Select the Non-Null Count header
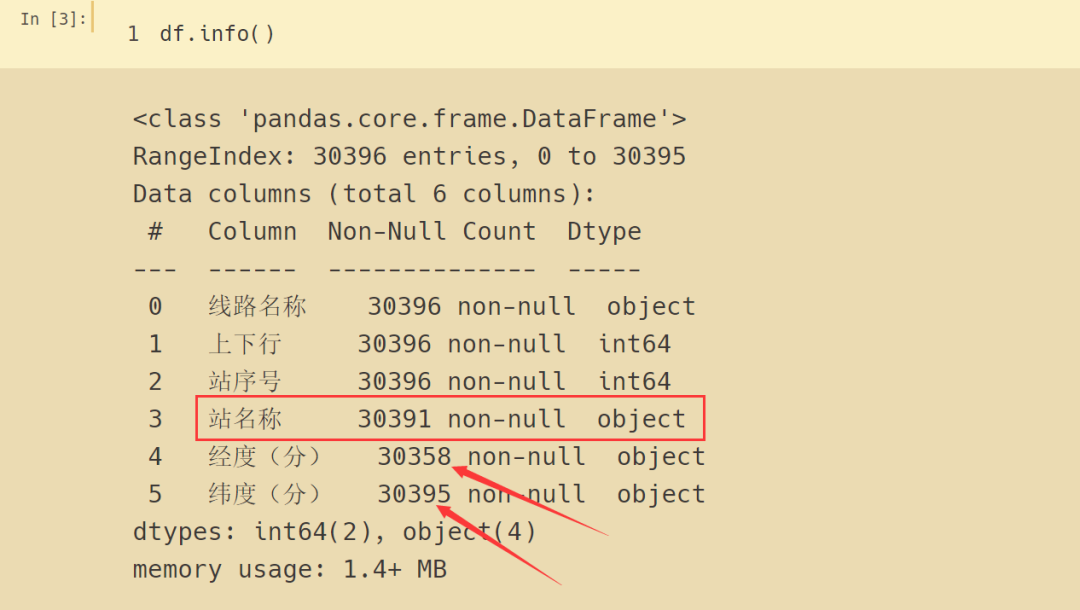 431,231
